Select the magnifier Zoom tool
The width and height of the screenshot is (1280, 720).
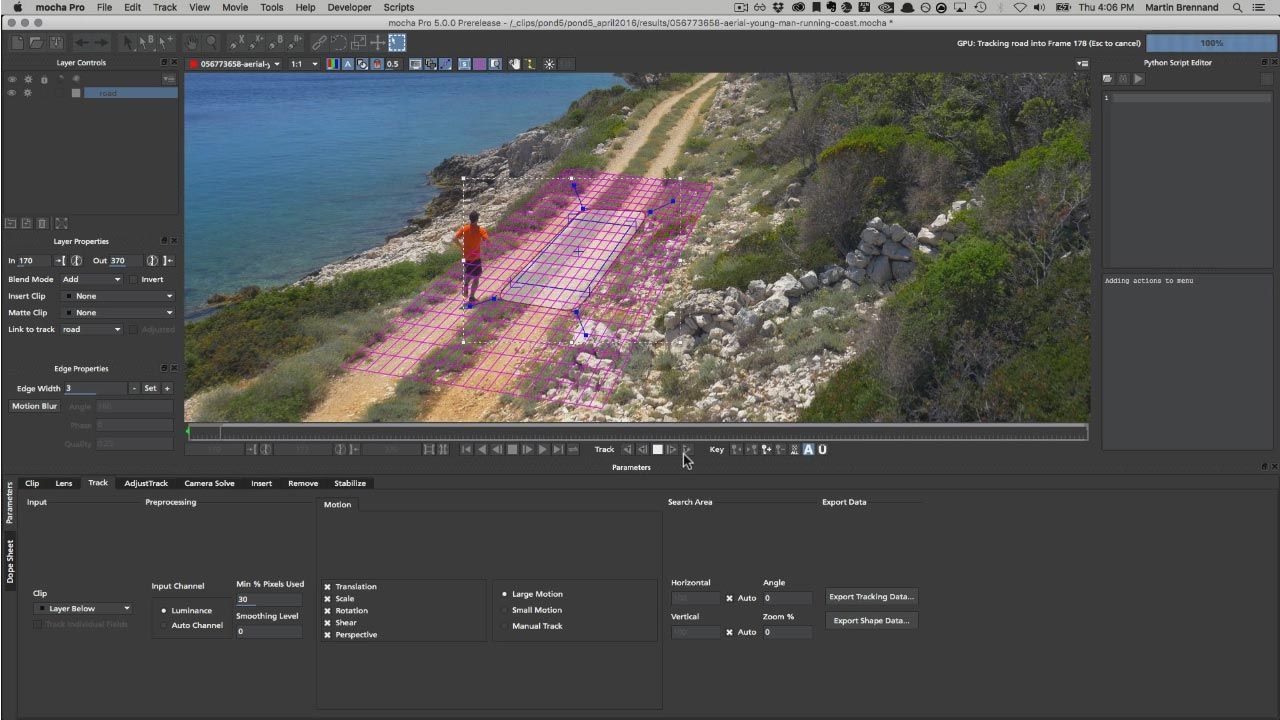tap(212, 43)
